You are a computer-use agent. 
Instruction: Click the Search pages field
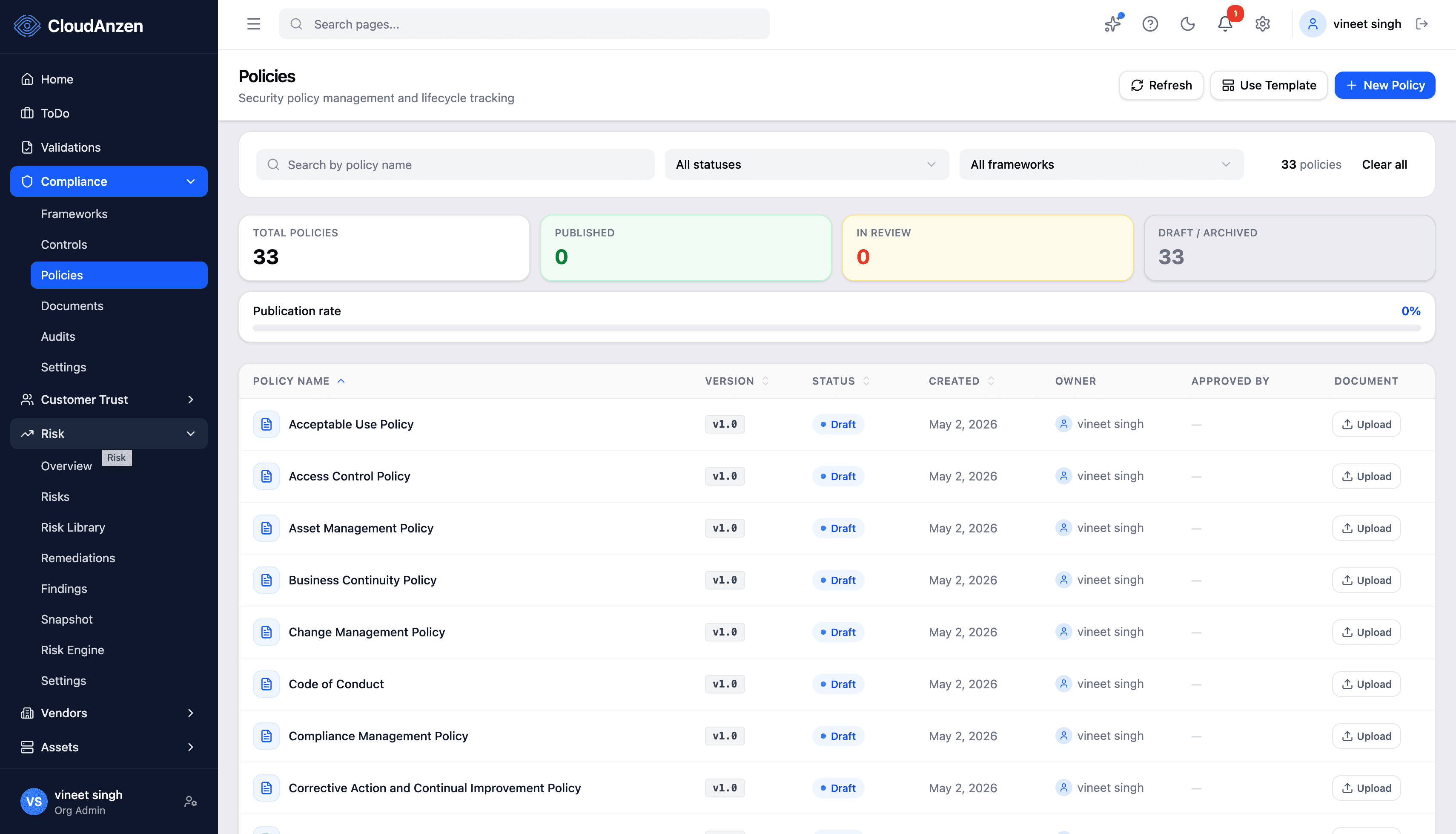pyautogui.click(x=524, y=24)
